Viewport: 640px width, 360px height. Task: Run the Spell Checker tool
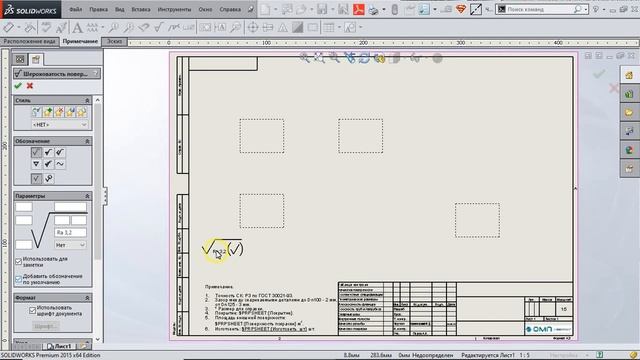[46, 28]
